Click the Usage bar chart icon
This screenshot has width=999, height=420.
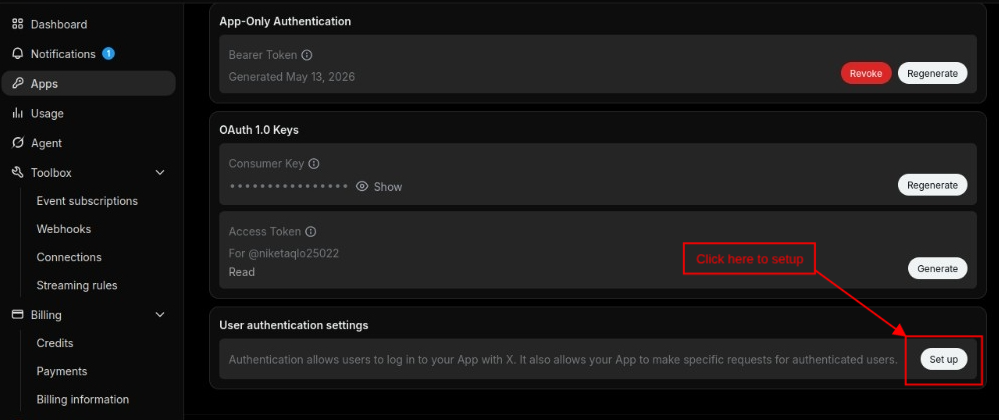pos(18,113)
